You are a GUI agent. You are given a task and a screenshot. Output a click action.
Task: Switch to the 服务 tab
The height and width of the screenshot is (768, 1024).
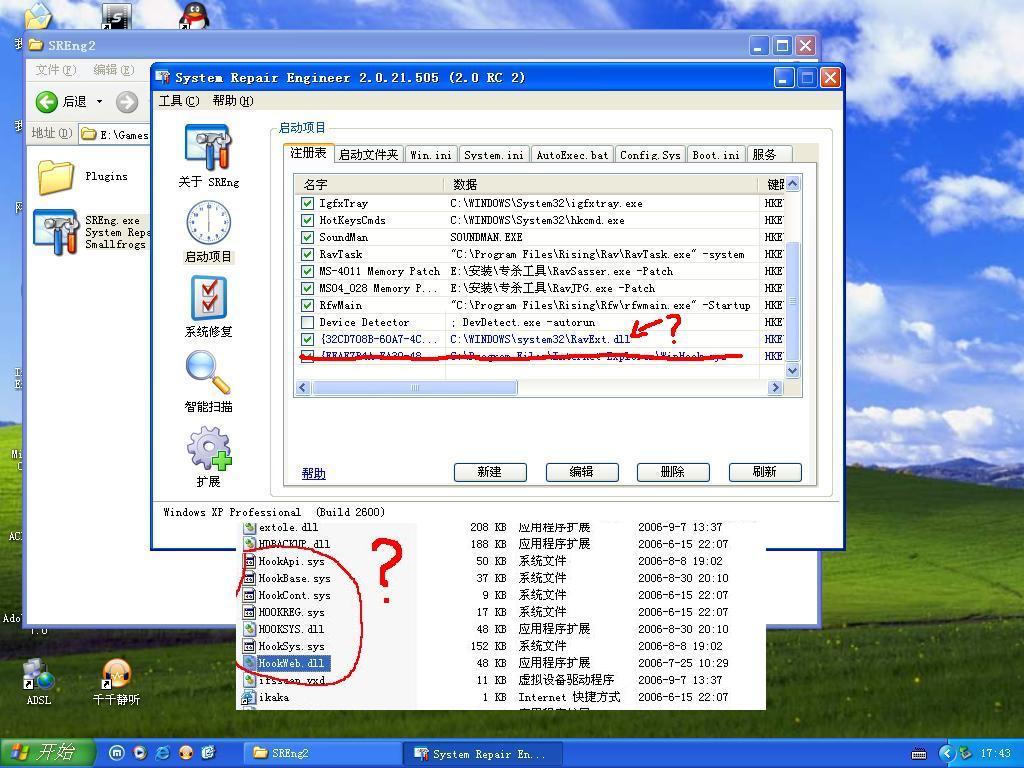coord(769,155)
